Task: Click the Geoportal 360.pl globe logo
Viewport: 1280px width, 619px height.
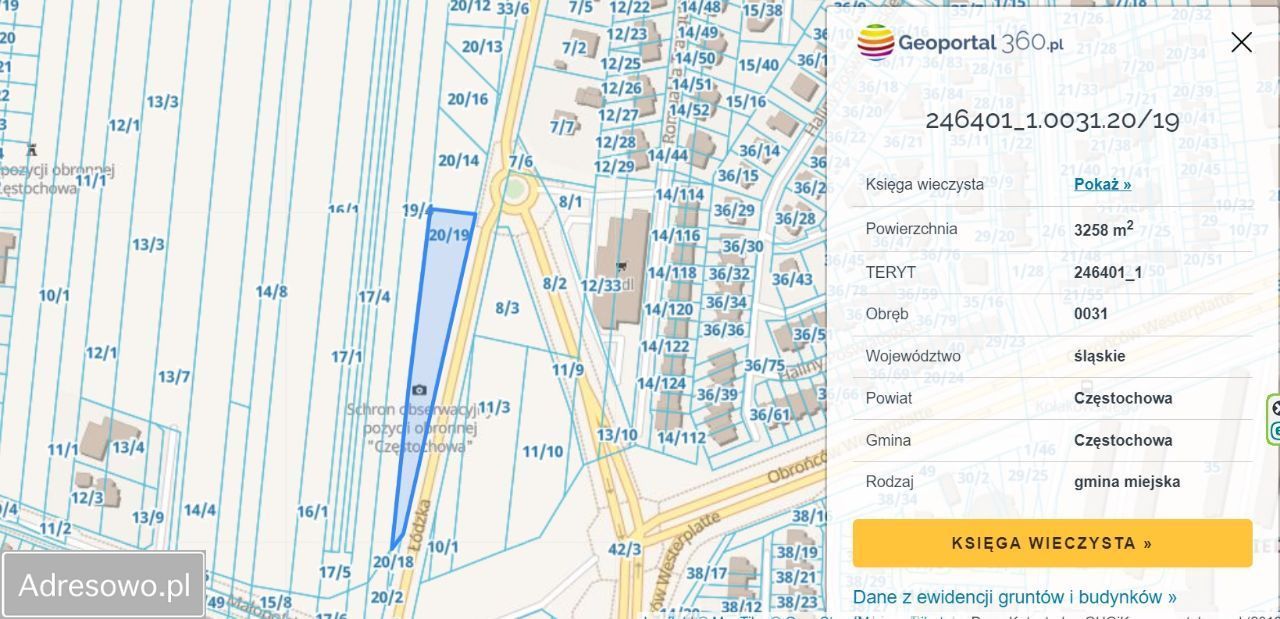Action: coord(878,43)
